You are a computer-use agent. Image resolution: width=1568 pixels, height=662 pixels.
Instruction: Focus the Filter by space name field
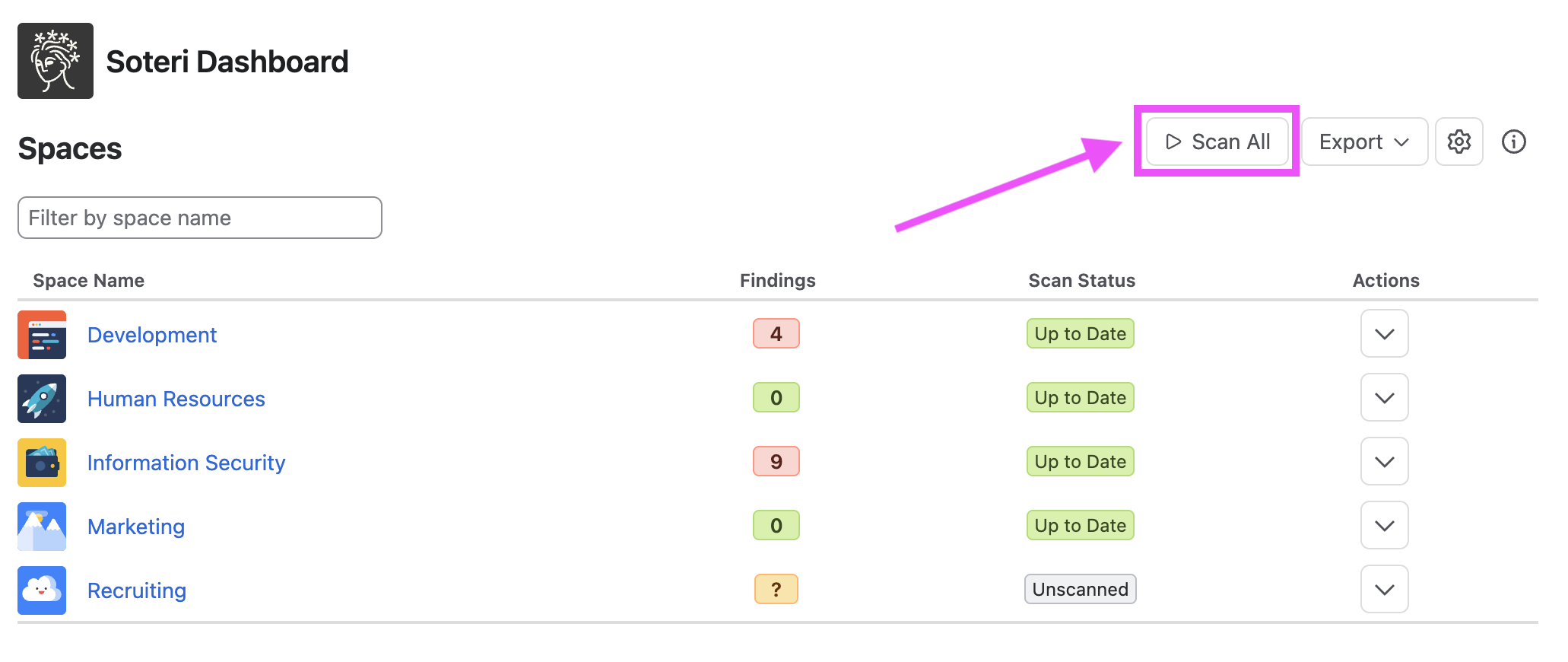point(200,218)
